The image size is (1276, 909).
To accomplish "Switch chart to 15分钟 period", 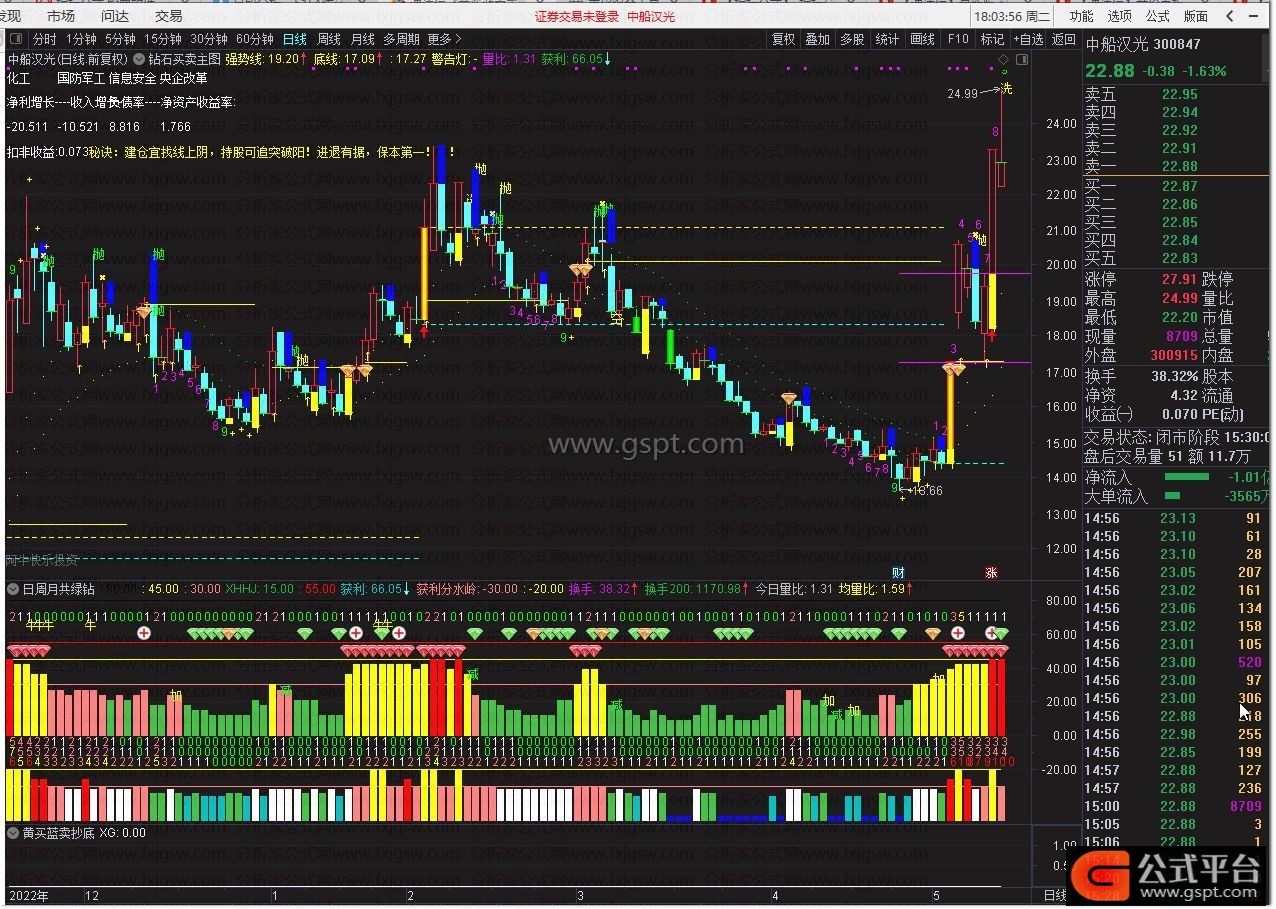I will [163, 40].
